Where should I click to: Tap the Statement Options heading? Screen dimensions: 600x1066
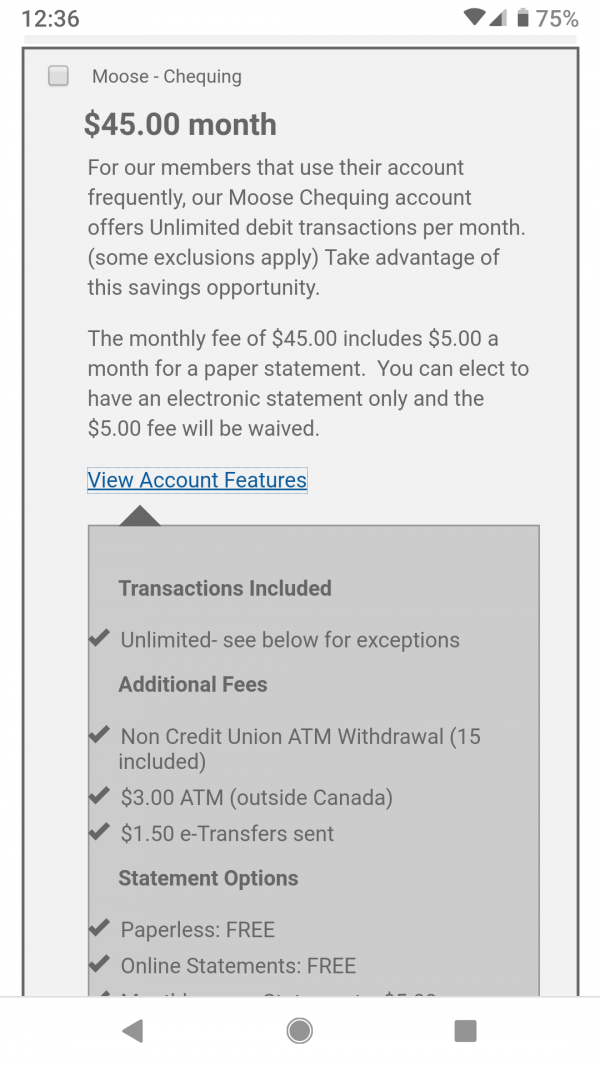208,878
